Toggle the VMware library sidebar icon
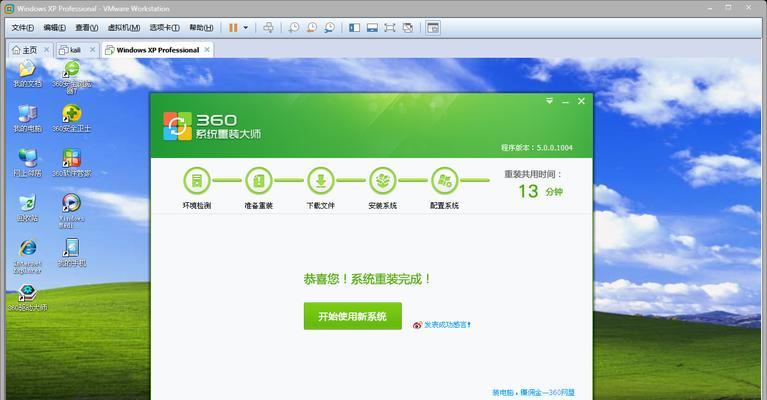 coord(355,28)
